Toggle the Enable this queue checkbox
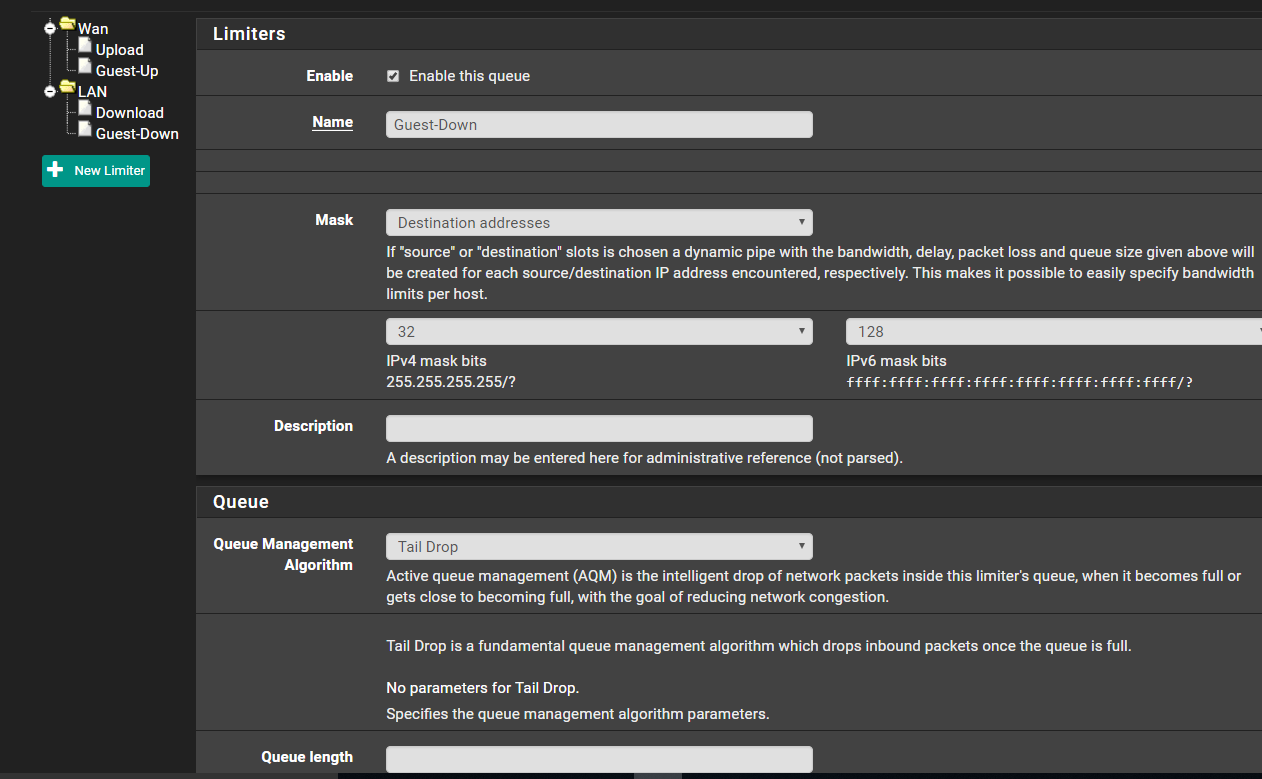Viewport: 1262px width, 779px height. pos(393,76)
